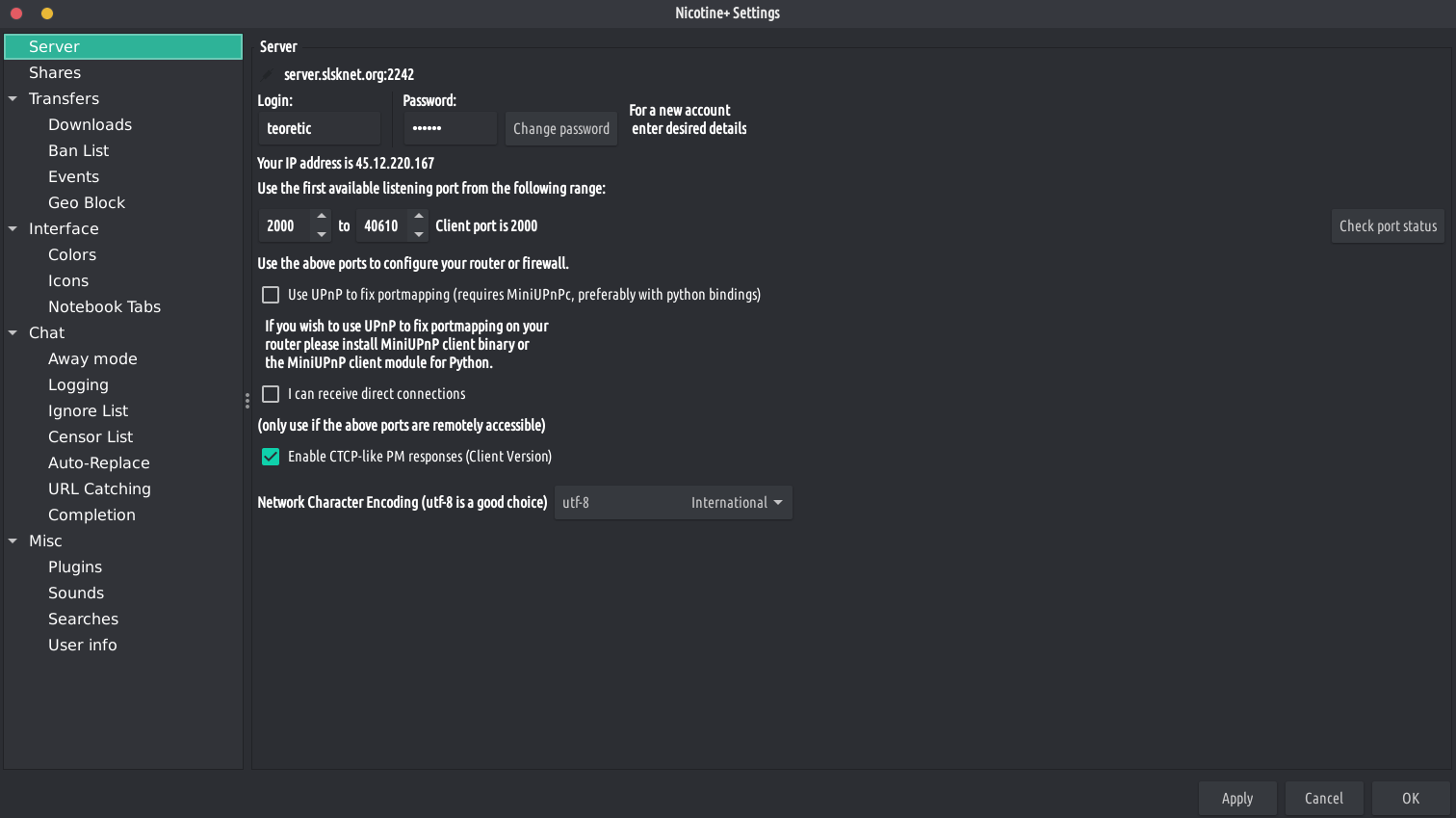The width and height of the screenshot is (1456, 818).
Task: Select Geo Block in the sidebar
Action: point(87,203)
